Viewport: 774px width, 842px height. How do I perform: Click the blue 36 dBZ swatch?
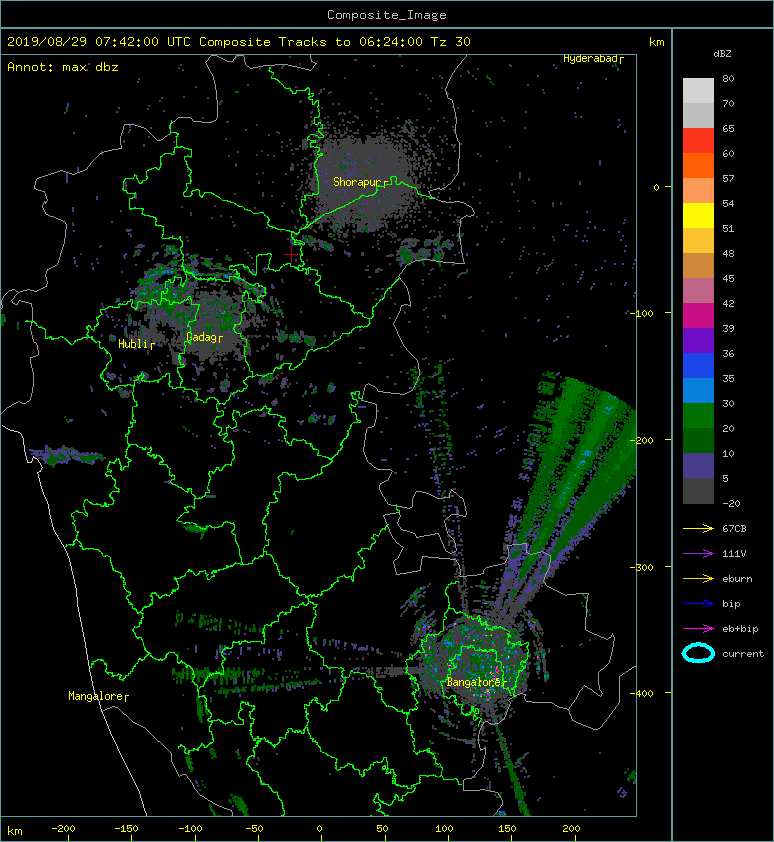pyautogui.click(x=698, y=366)
